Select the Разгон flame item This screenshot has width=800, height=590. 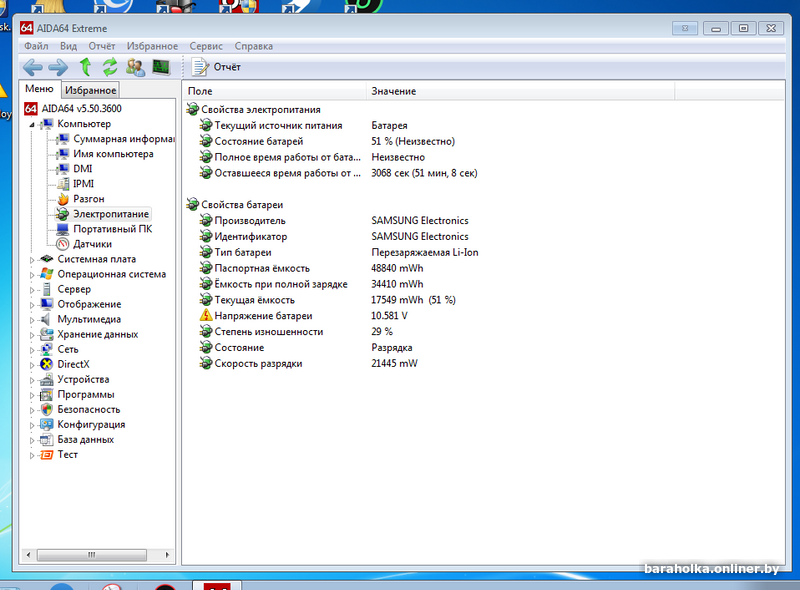point(88,199)
